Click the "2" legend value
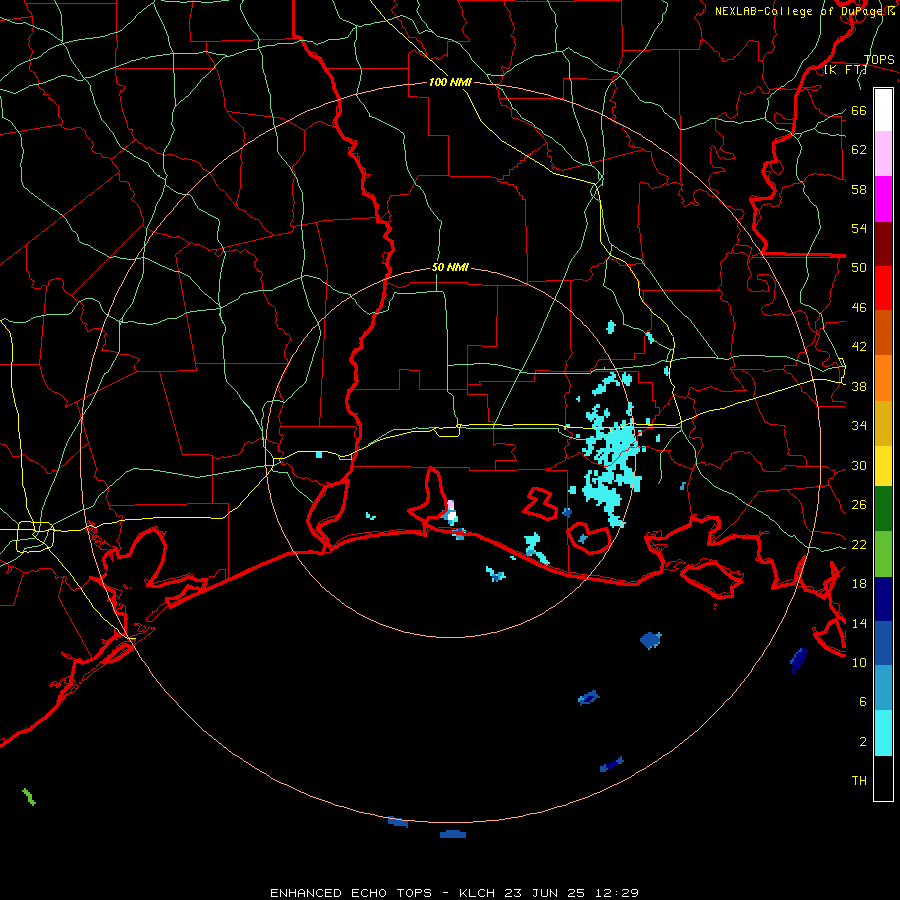900x900 pixels. pos(863,742)
